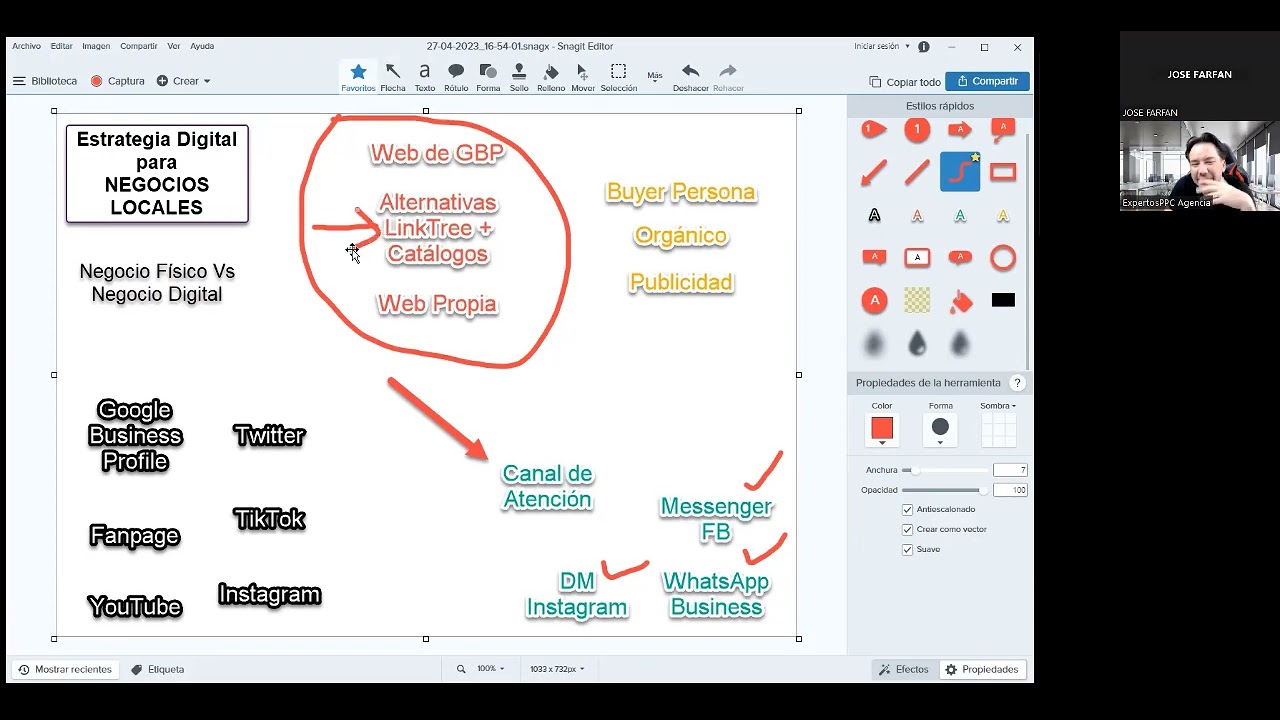1280x720 pixels.
Task: Open the Sombra shadow dropdown
Action: [x=997, y=406]
